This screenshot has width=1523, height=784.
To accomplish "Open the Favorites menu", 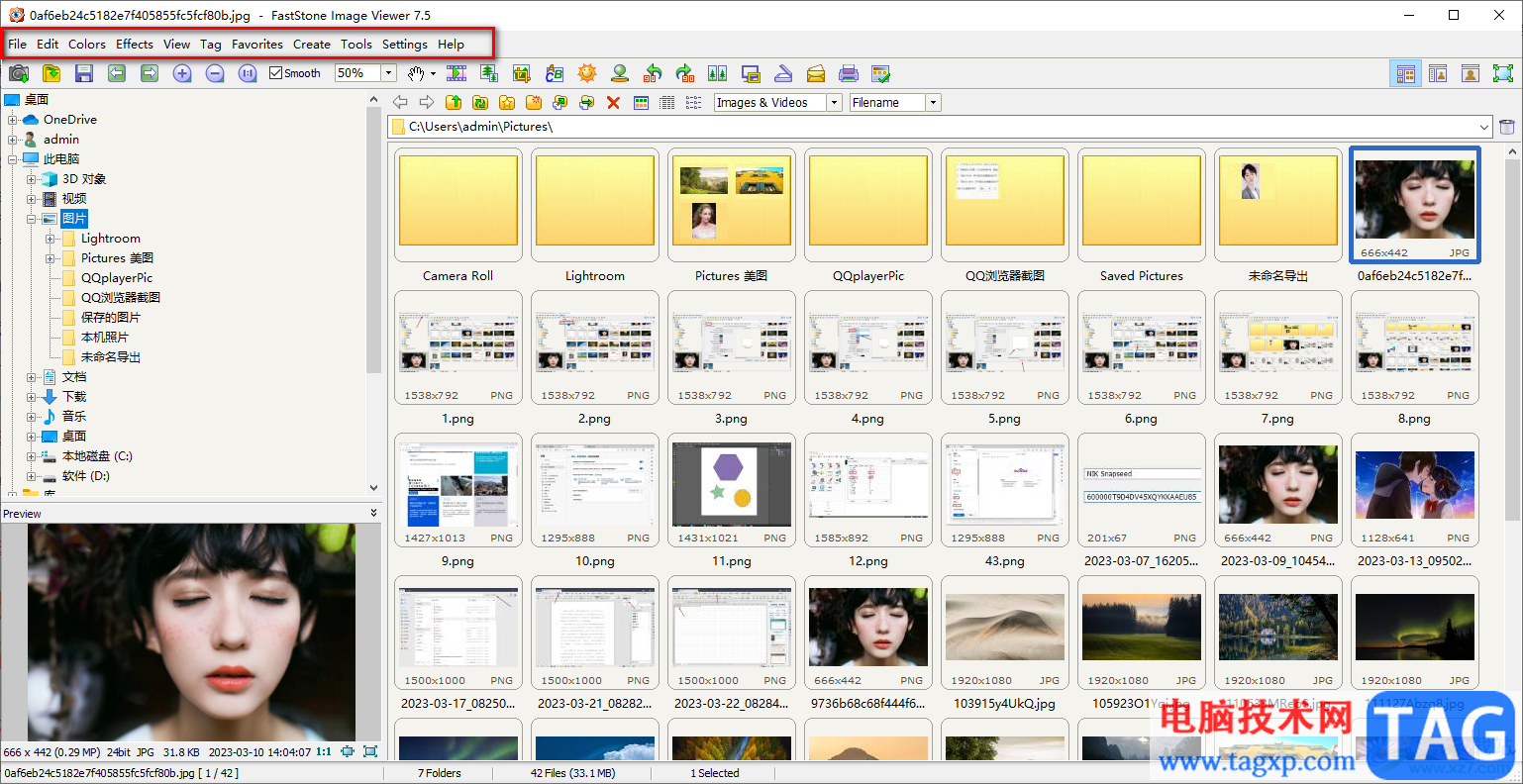I will [257, 45].
